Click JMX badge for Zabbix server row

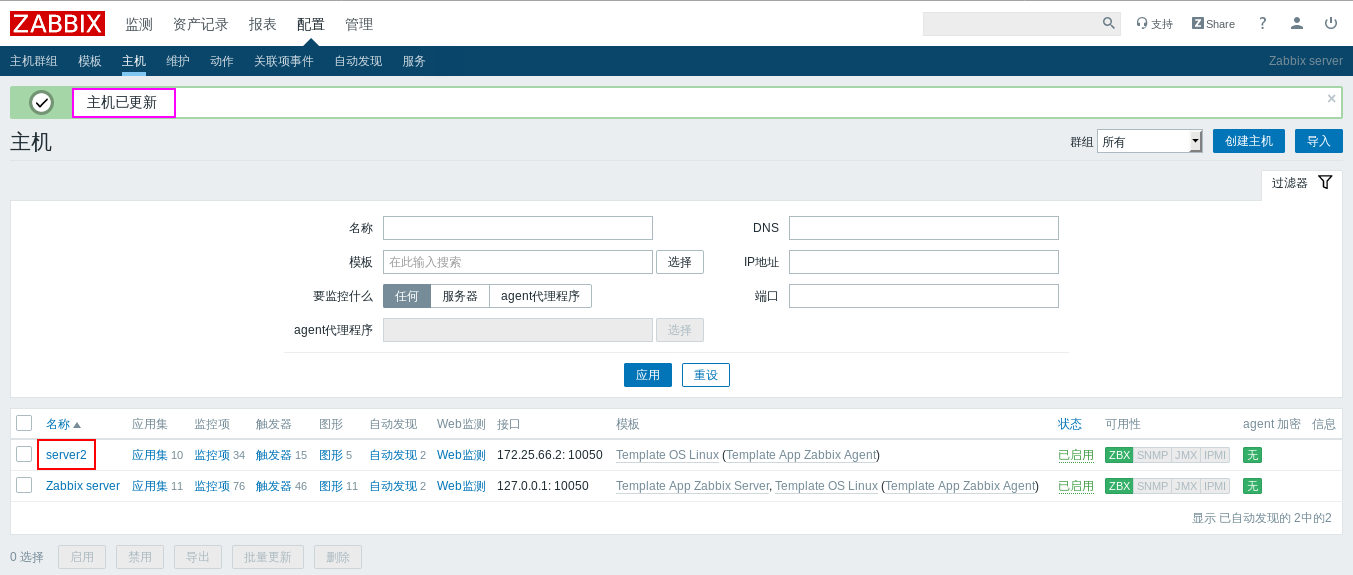1186,486
